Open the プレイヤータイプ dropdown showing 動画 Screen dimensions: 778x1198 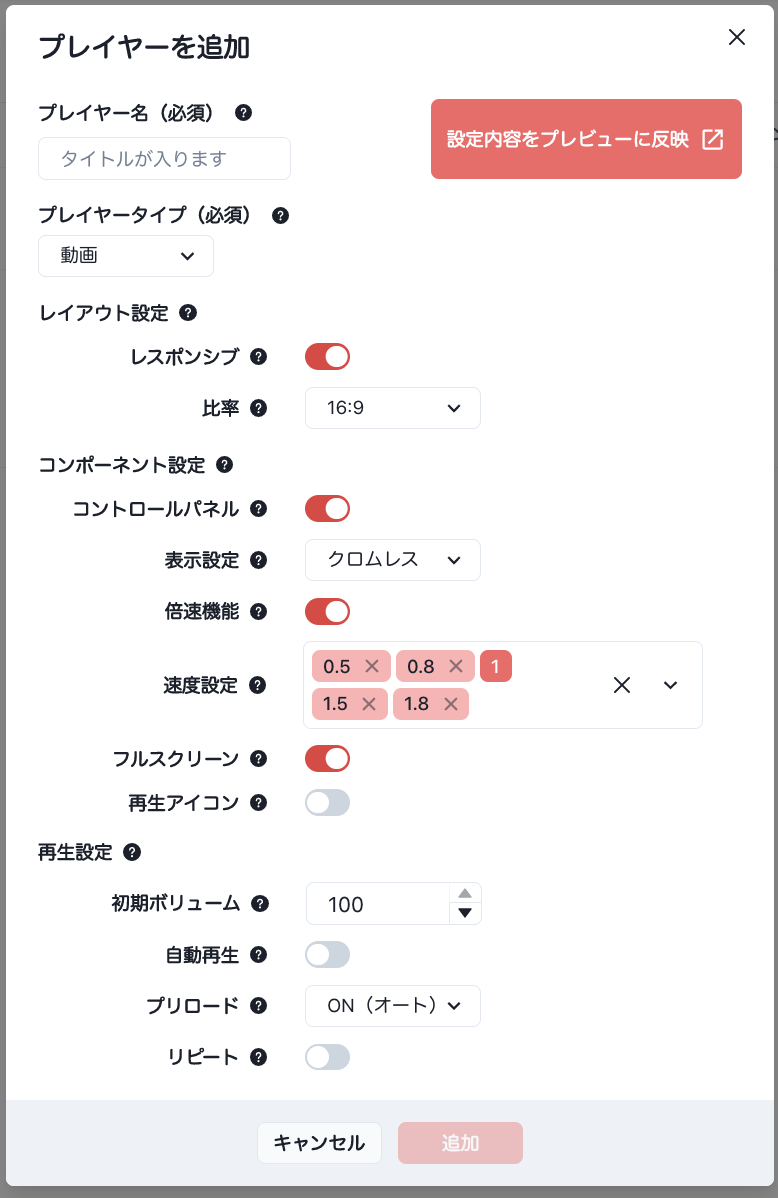pyautogui.click(x=125, y=256)
